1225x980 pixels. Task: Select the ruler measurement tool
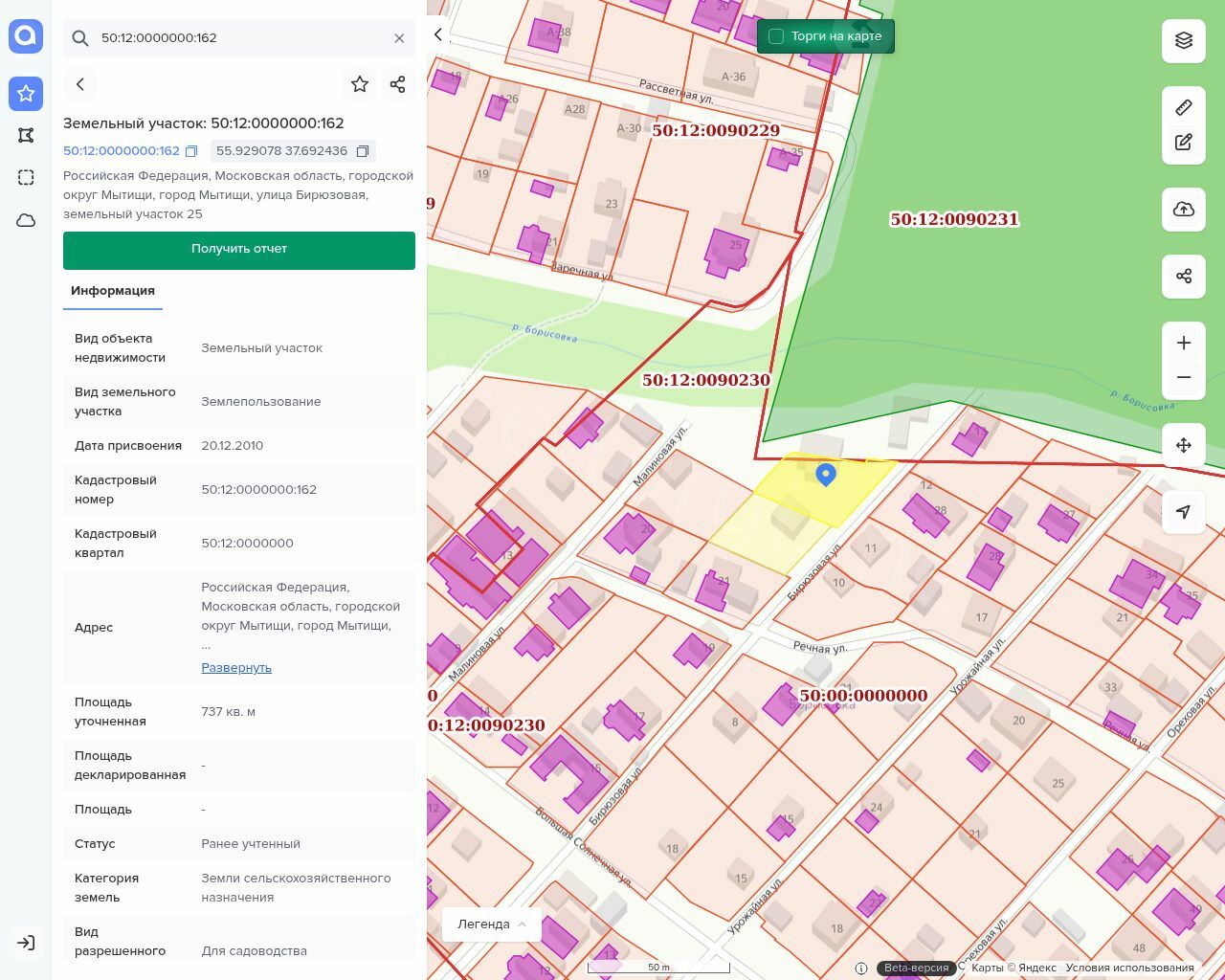(1183, 107)
